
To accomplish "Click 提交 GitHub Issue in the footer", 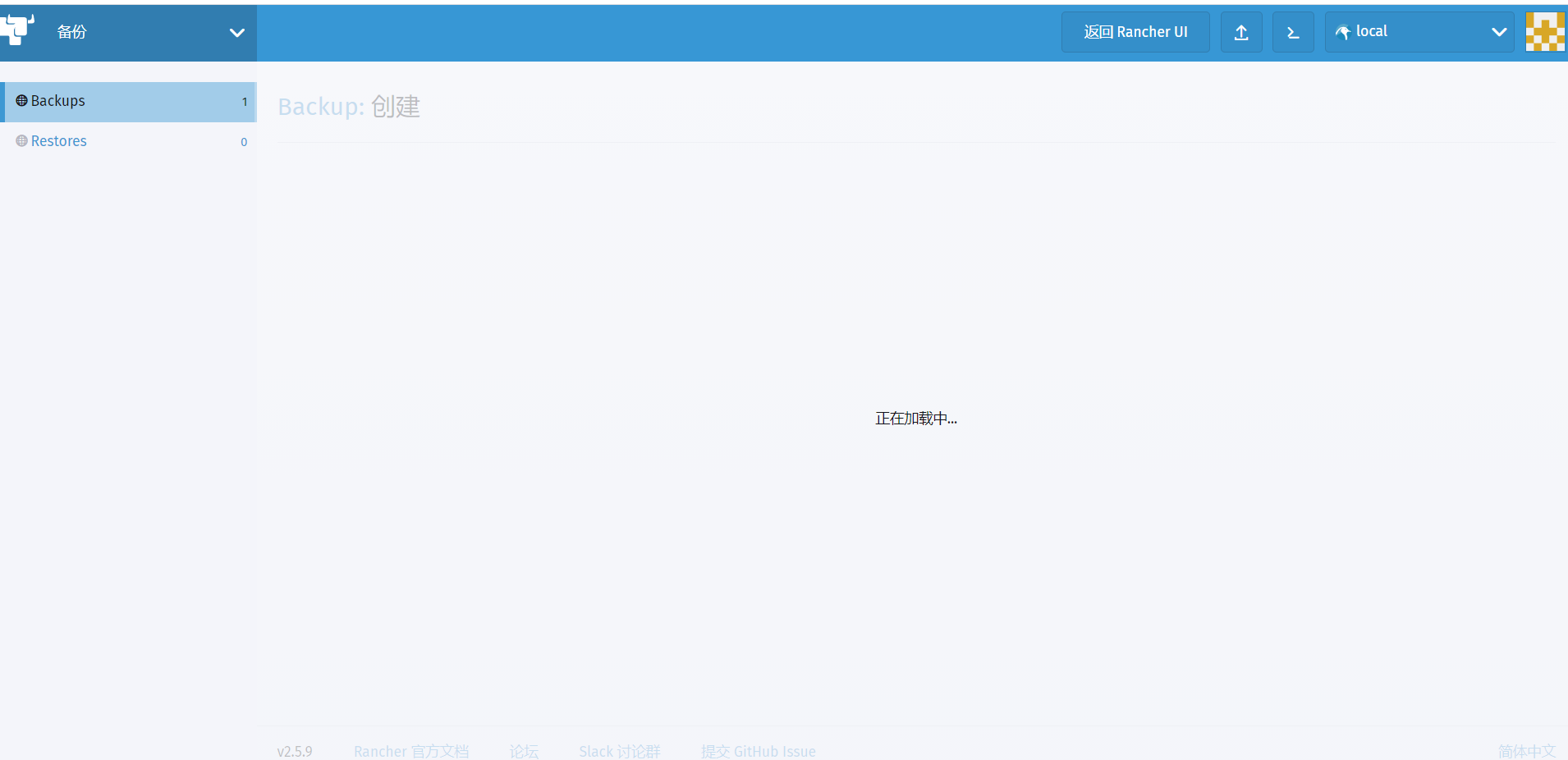I will [x=758, y=750].
